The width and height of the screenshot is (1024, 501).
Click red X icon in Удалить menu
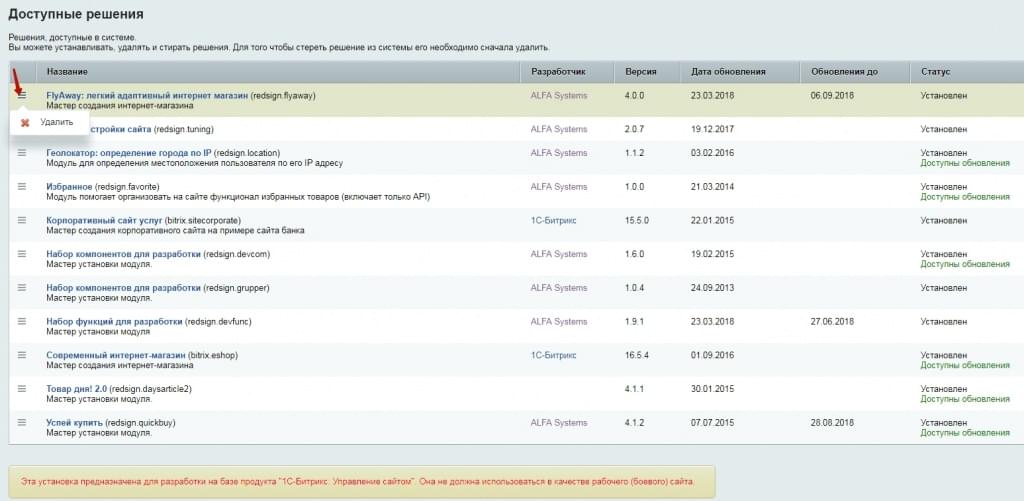click(x=25, y=122)
